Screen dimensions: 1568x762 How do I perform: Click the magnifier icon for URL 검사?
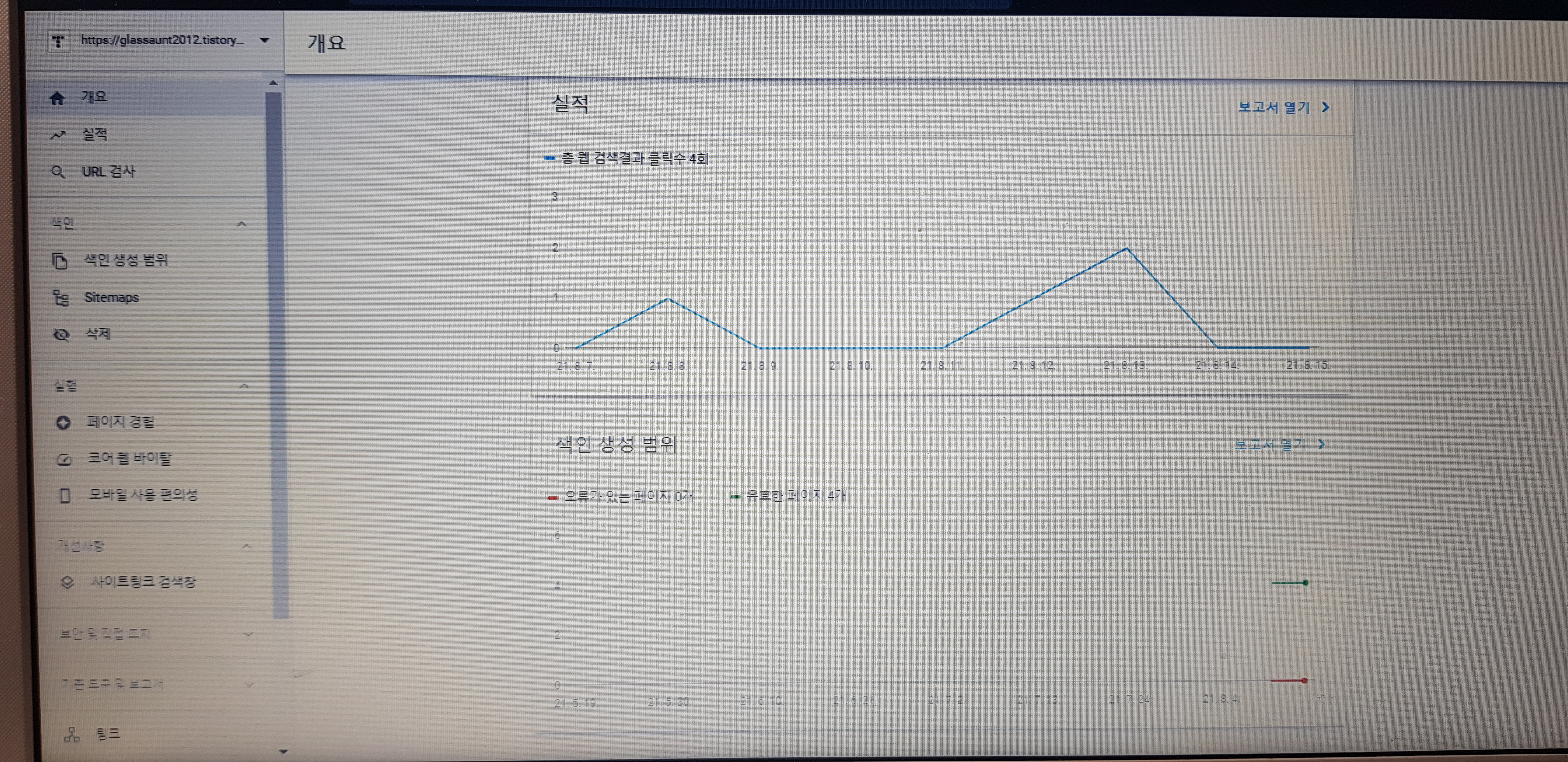(58, 172)
